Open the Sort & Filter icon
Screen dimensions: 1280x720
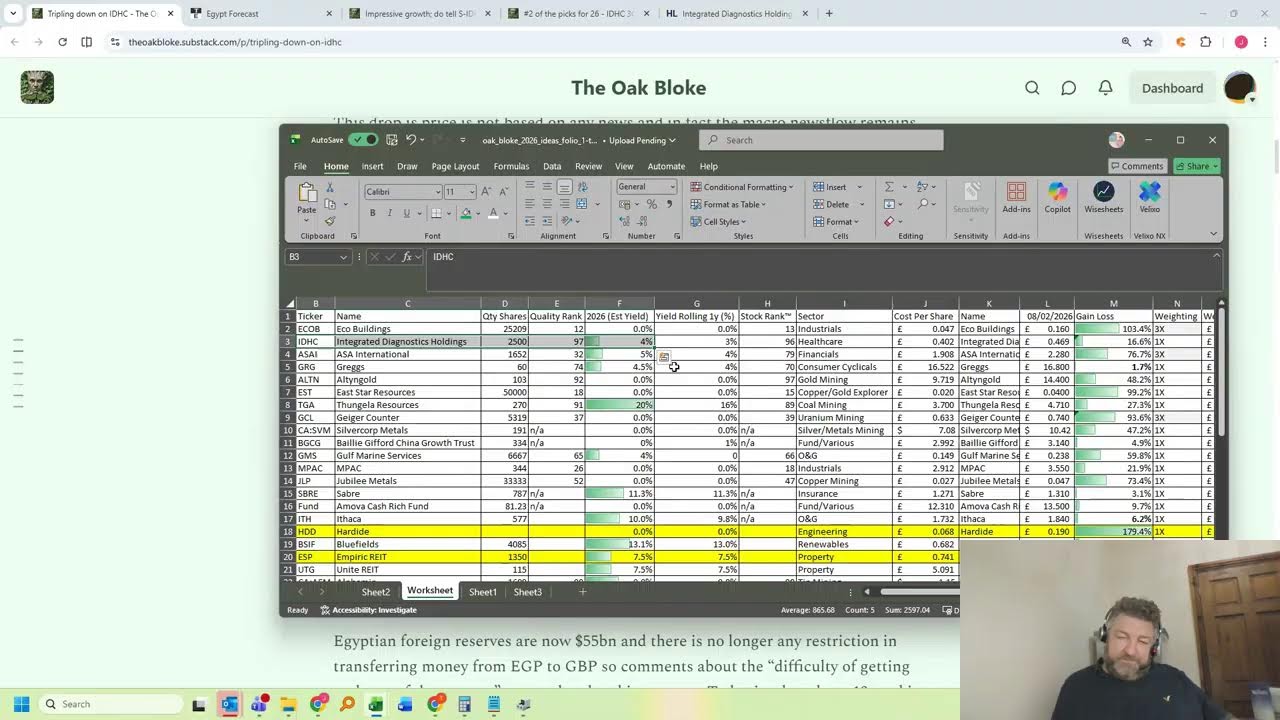[x=924, y=187]
